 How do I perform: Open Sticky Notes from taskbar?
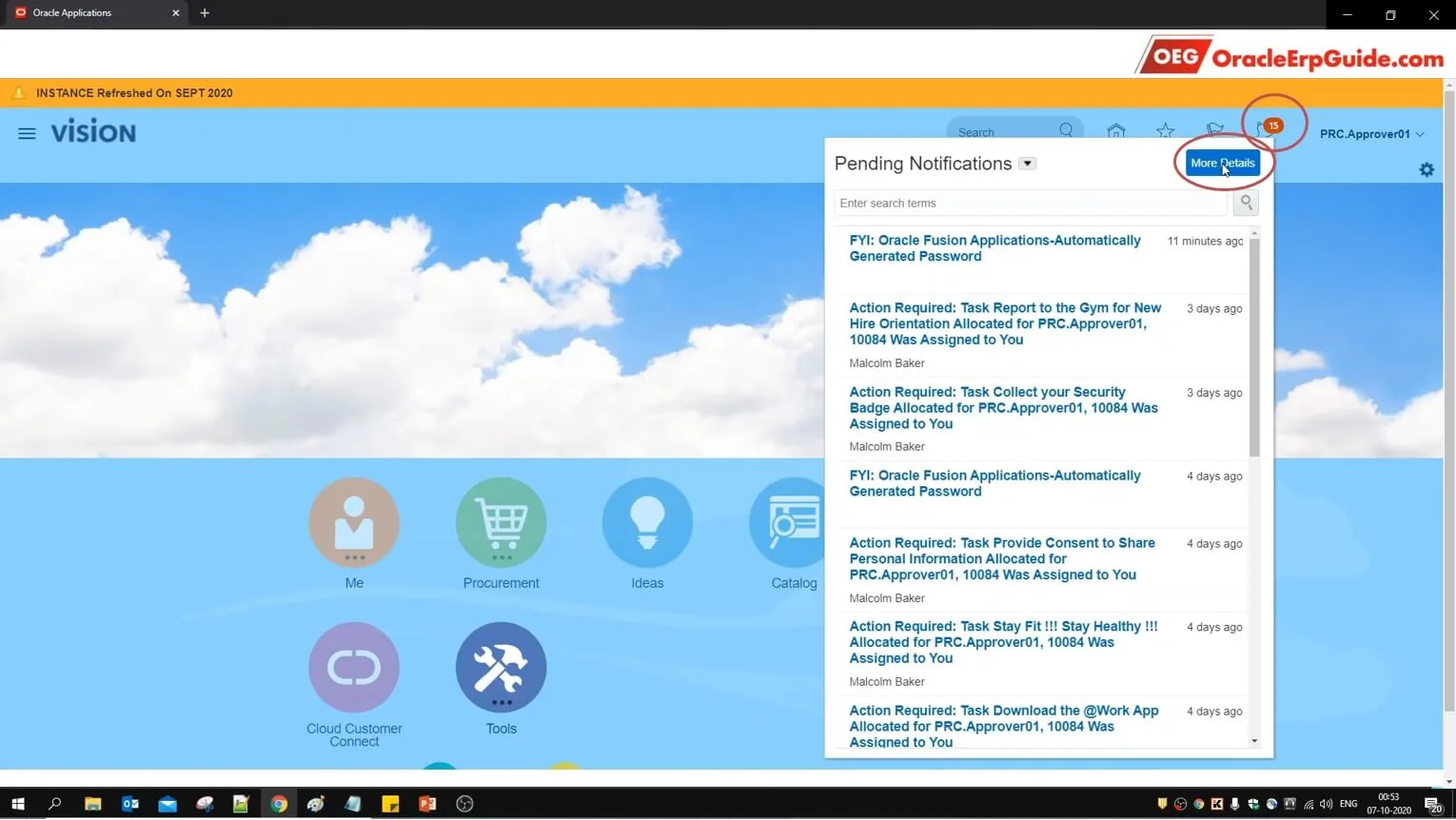(x=390, y=805)
